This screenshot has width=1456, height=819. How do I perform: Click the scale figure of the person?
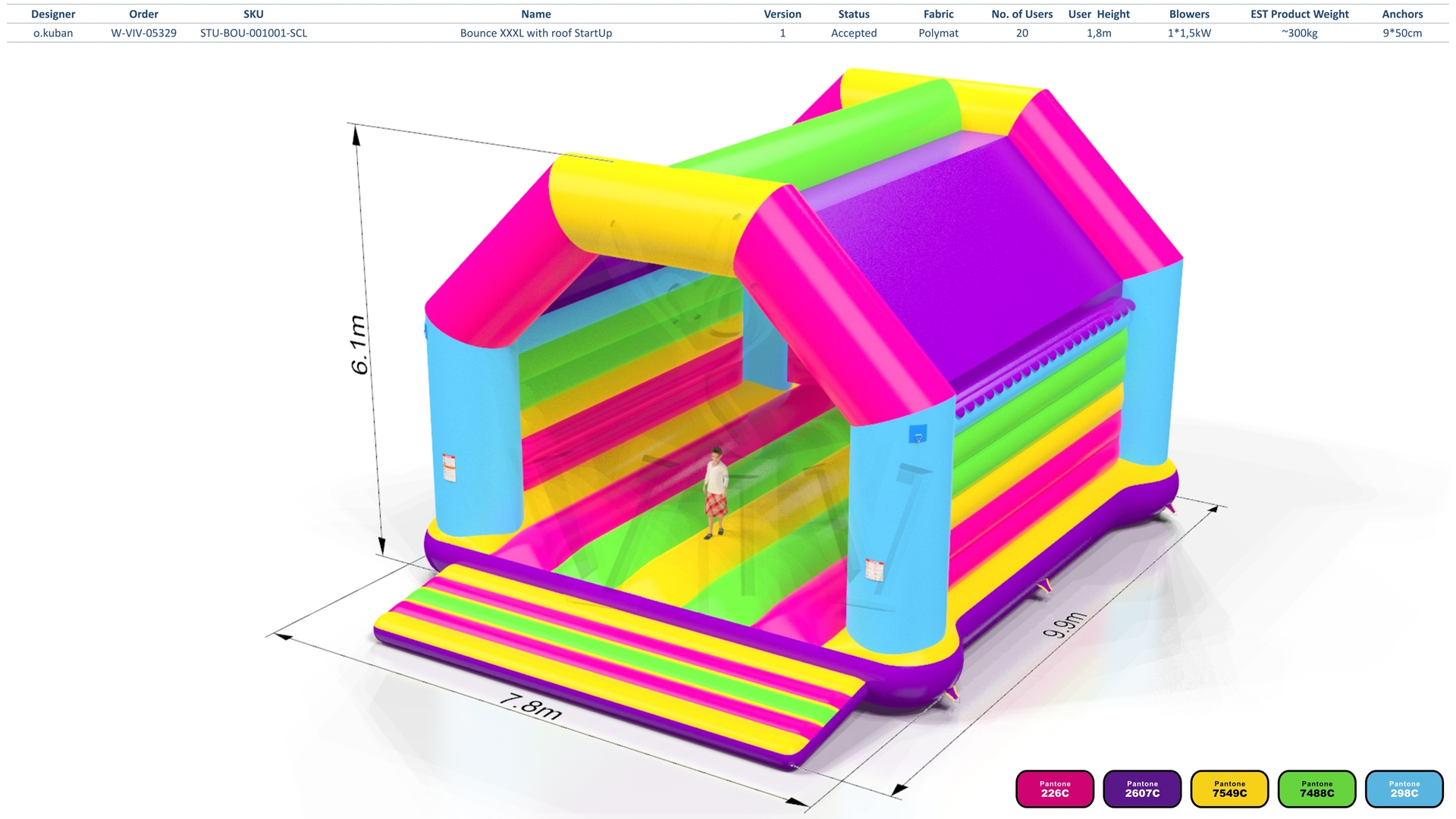click(x=715, y=493)
